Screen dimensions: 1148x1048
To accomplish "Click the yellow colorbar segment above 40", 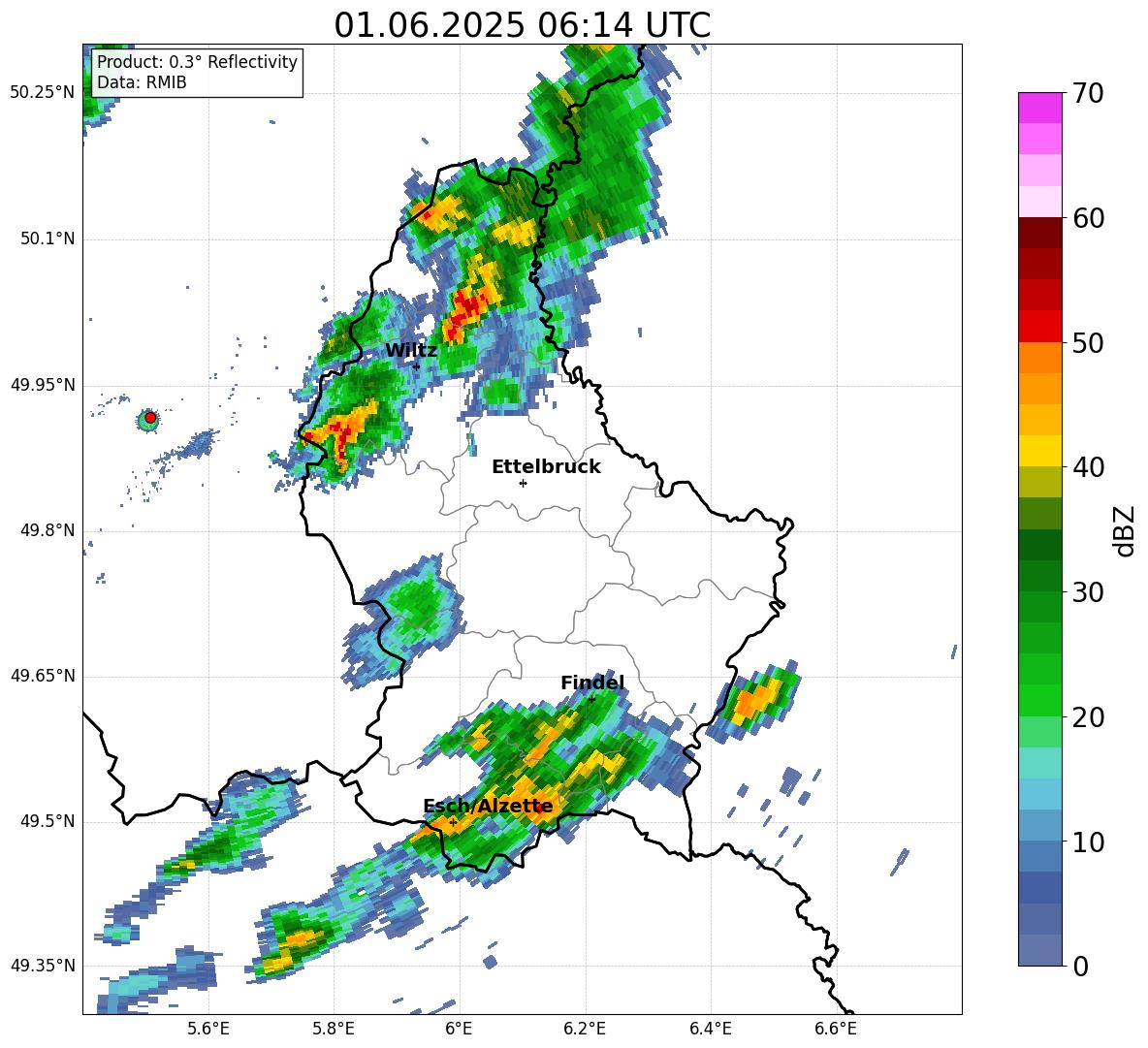I will tap(1039, 451).
